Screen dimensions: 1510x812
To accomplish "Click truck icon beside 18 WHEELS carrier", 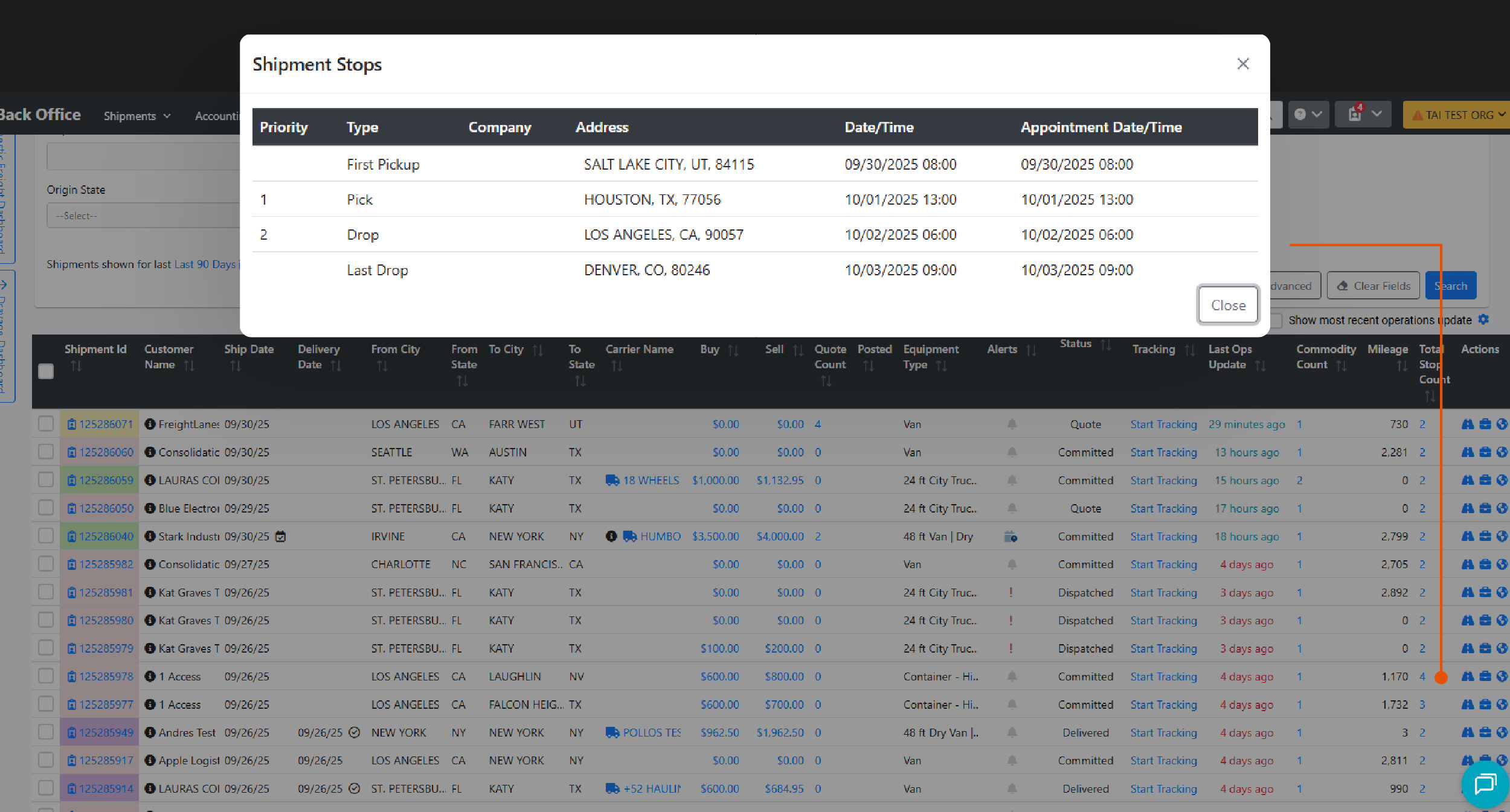I will pos(612,481).
